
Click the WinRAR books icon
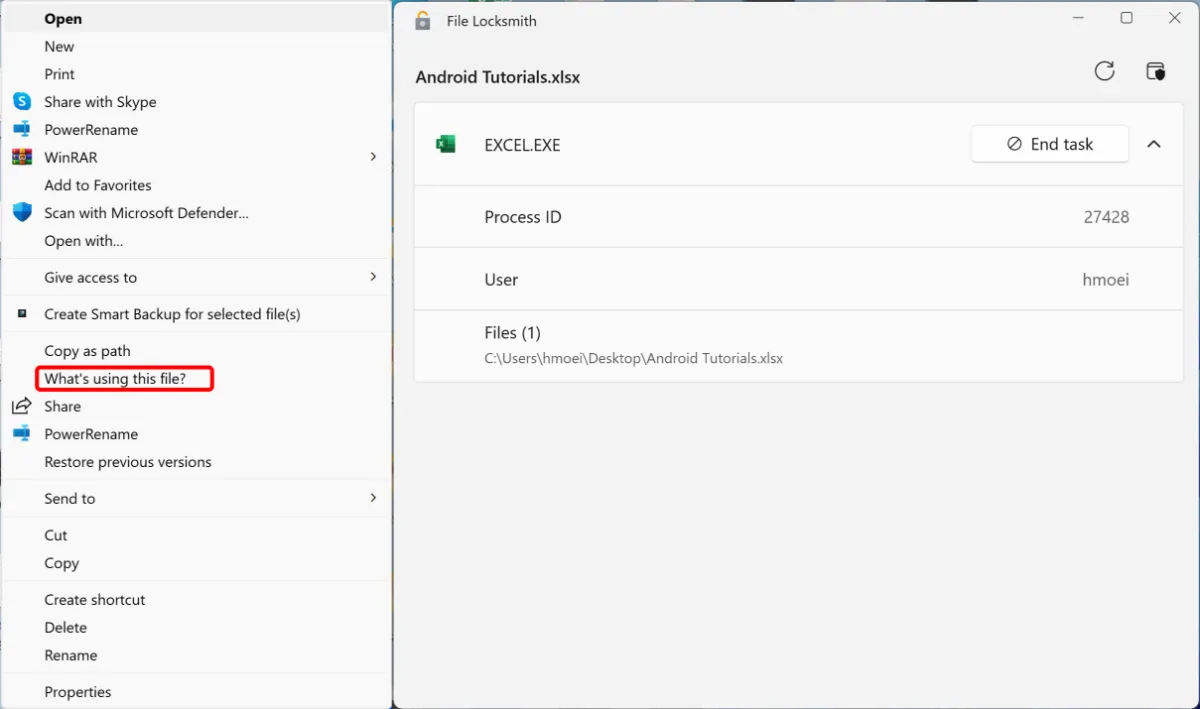pyautogui.click(x=22, y=157)
